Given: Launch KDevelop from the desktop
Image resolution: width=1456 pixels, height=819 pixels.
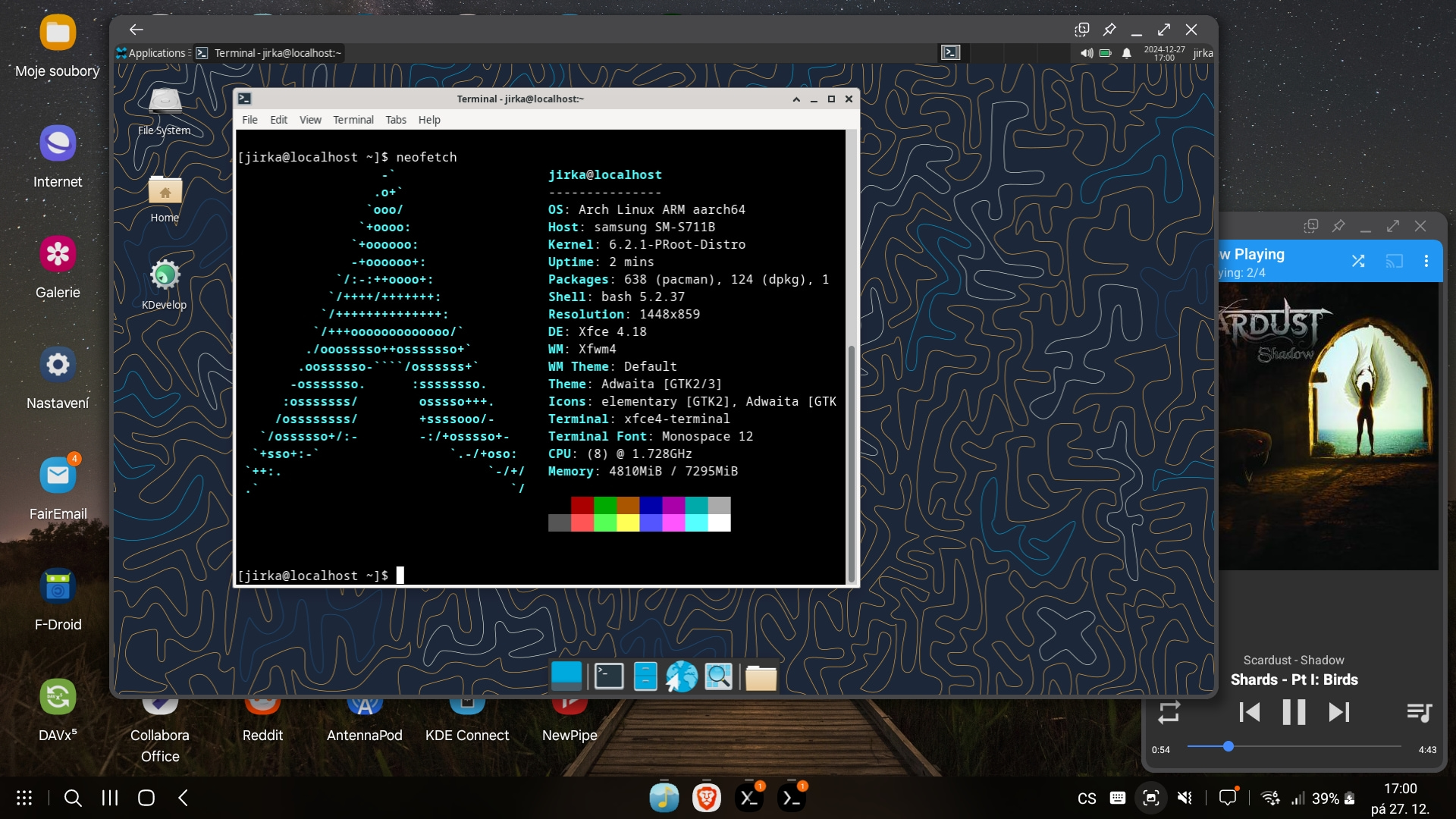Looking at the screenshot, I should click(x=165, y=285).
